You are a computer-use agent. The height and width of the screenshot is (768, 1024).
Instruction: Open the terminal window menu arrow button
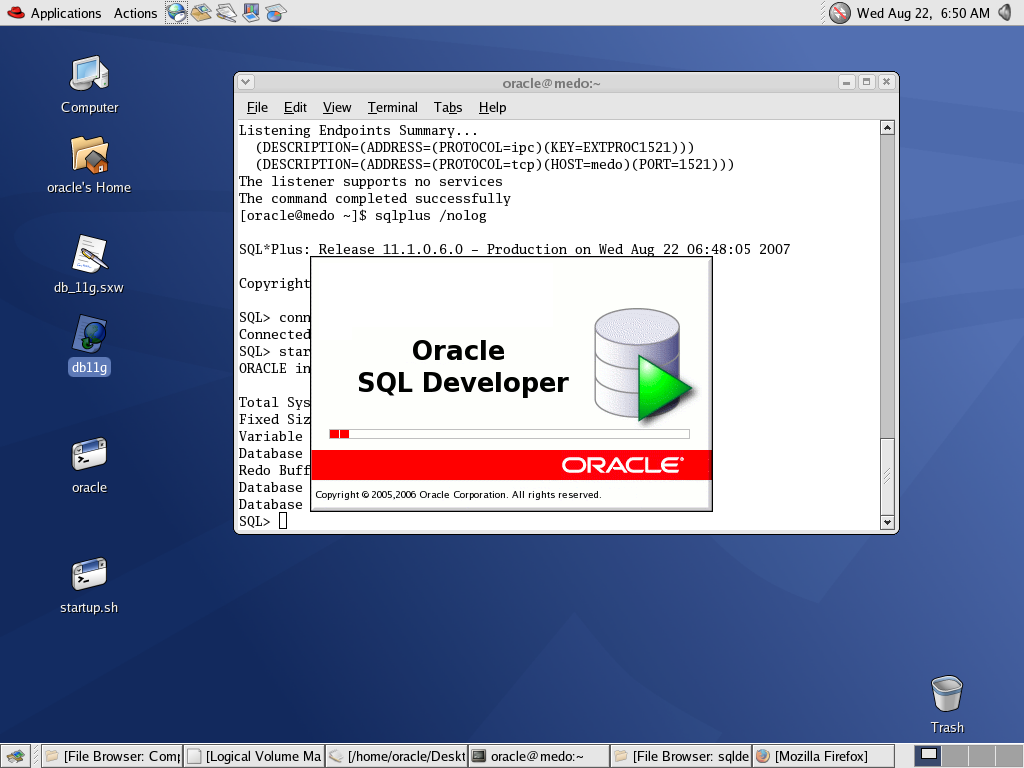point(246,83)
